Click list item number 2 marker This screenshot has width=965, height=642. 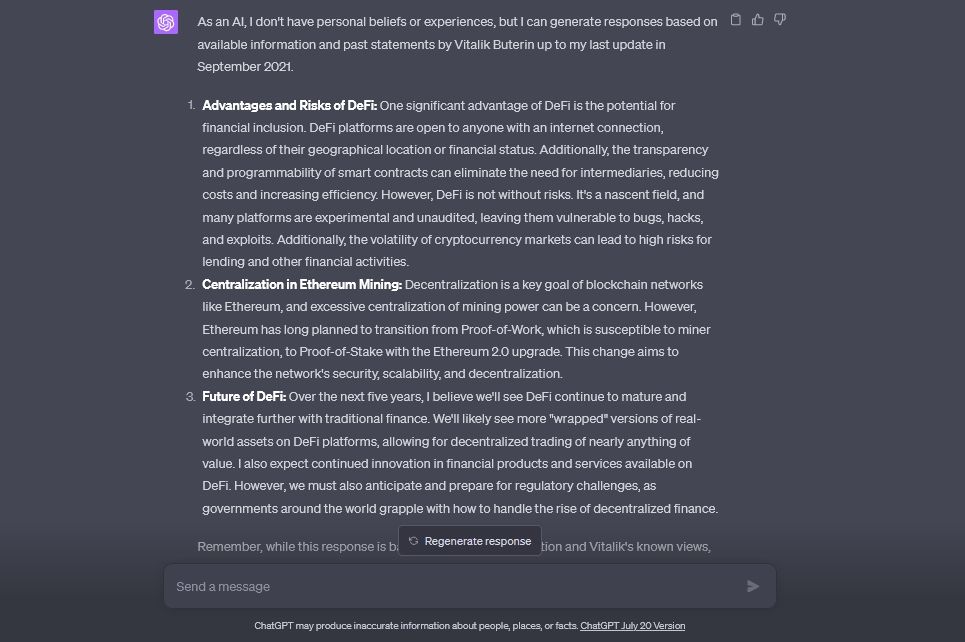pyautogui.click(x=190, y=284)
